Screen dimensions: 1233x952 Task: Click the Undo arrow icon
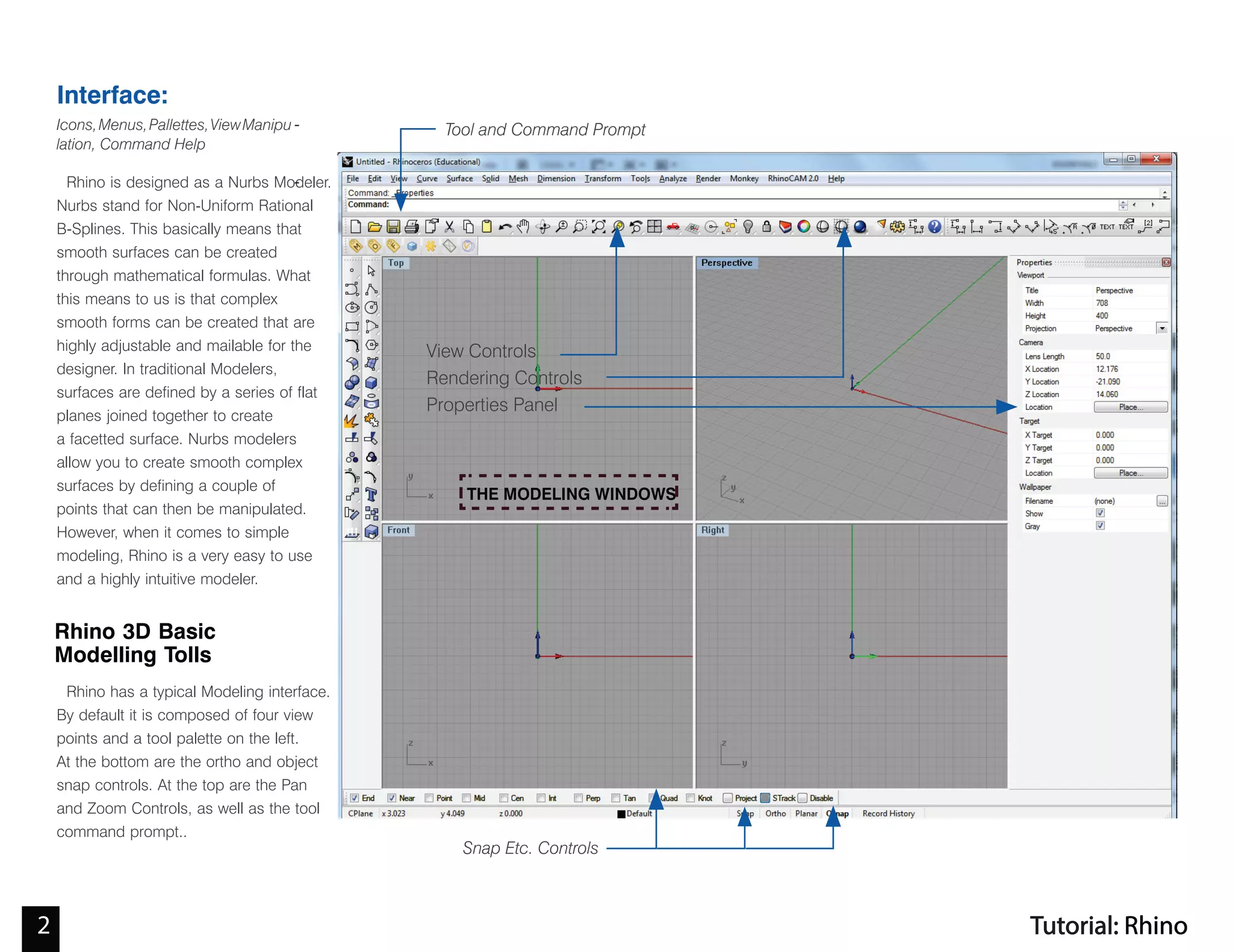point(505,227)
